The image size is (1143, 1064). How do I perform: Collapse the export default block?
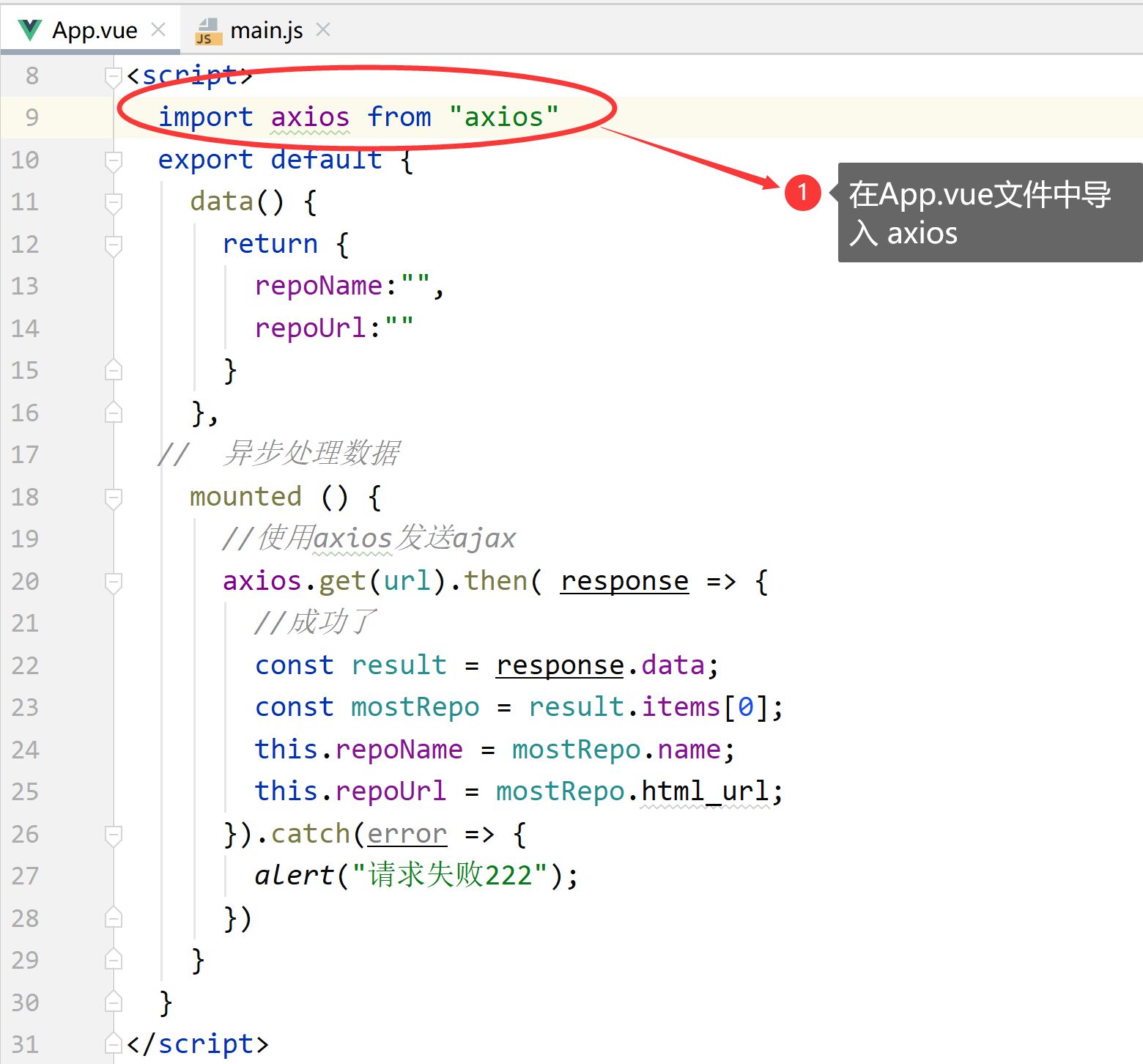coord(114,160)
